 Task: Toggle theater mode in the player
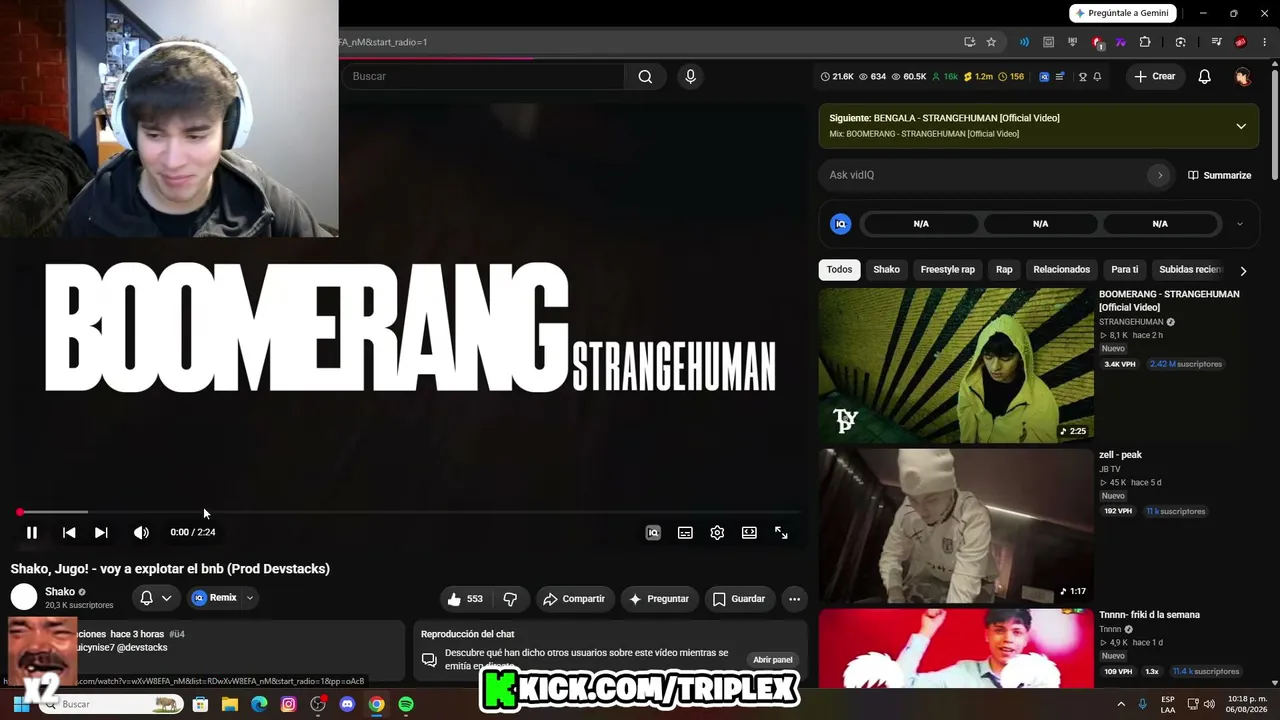click(749, 533)
